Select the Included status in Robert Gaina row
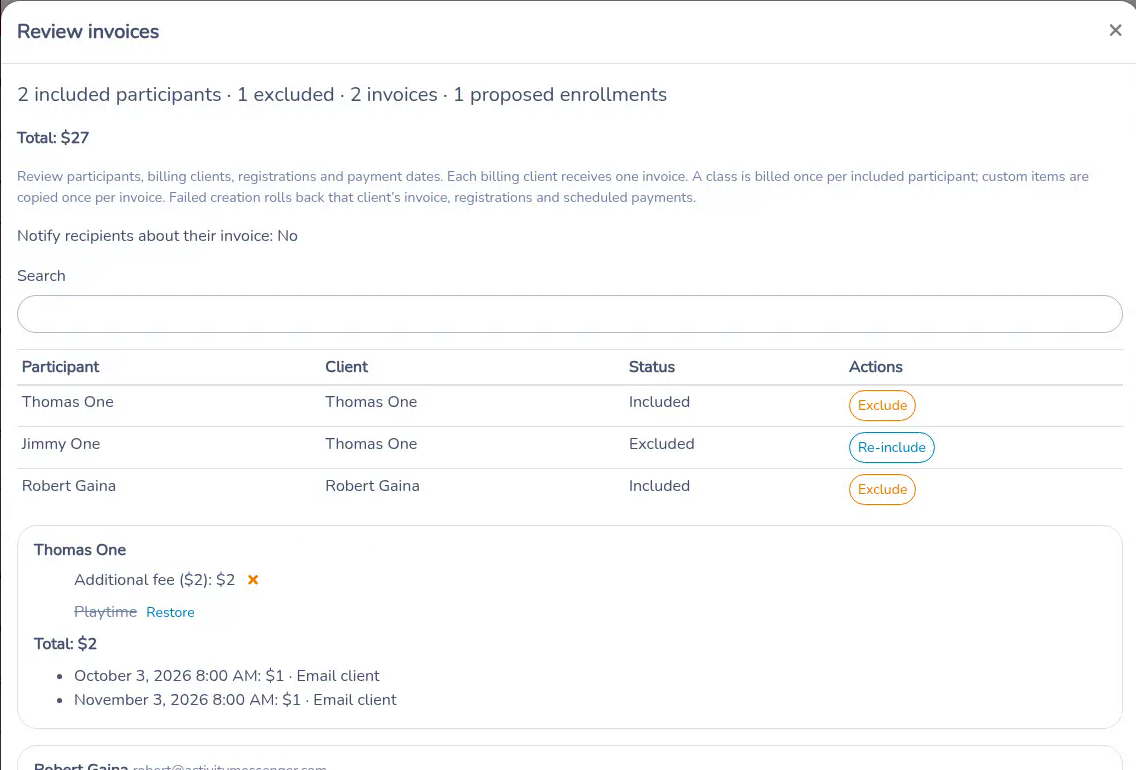The height and width of the screenshot is (770, 1136). tap(659, 485)
